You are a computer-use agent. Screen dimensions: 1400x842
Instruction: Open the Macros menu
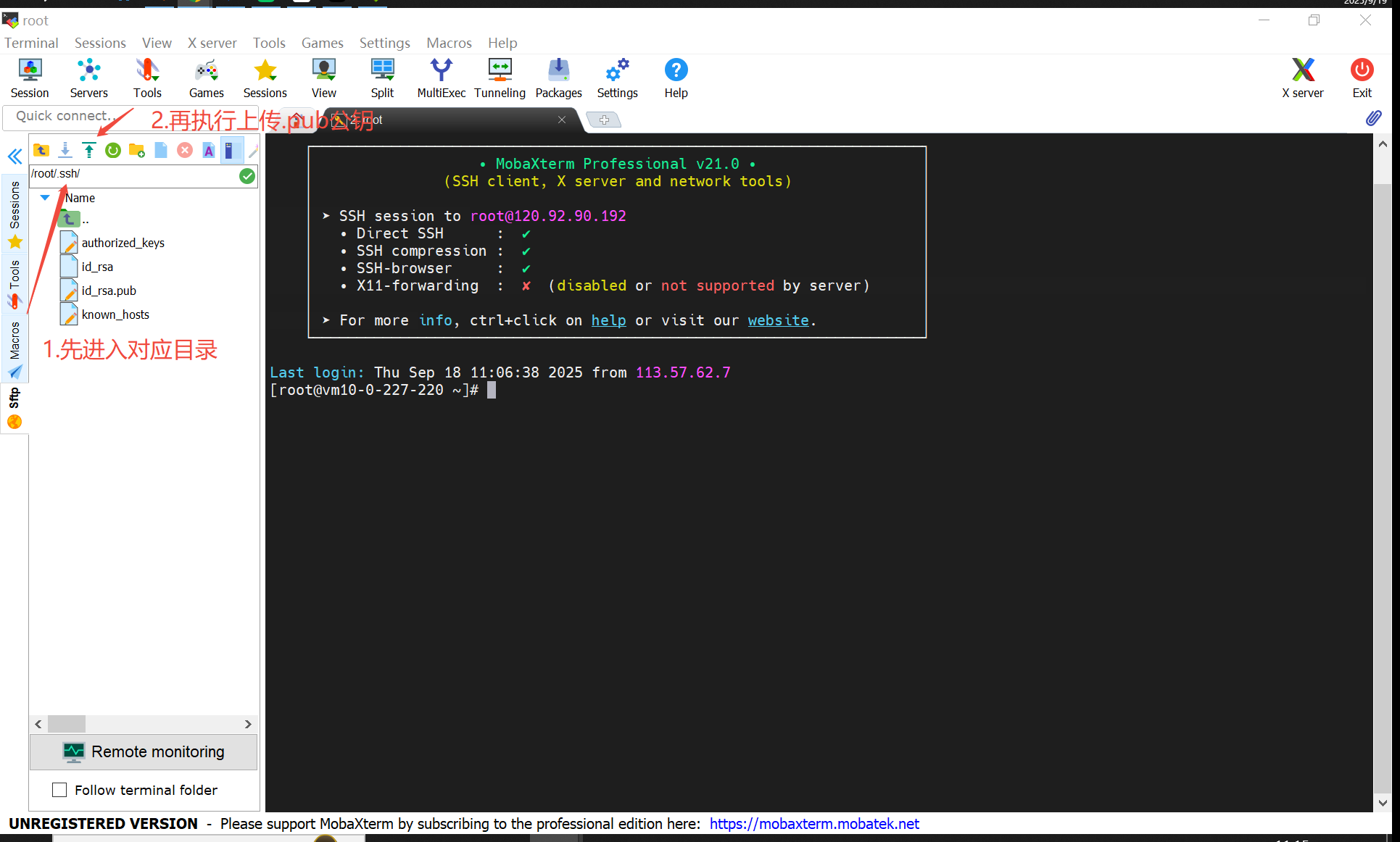(x=449, y=43)
